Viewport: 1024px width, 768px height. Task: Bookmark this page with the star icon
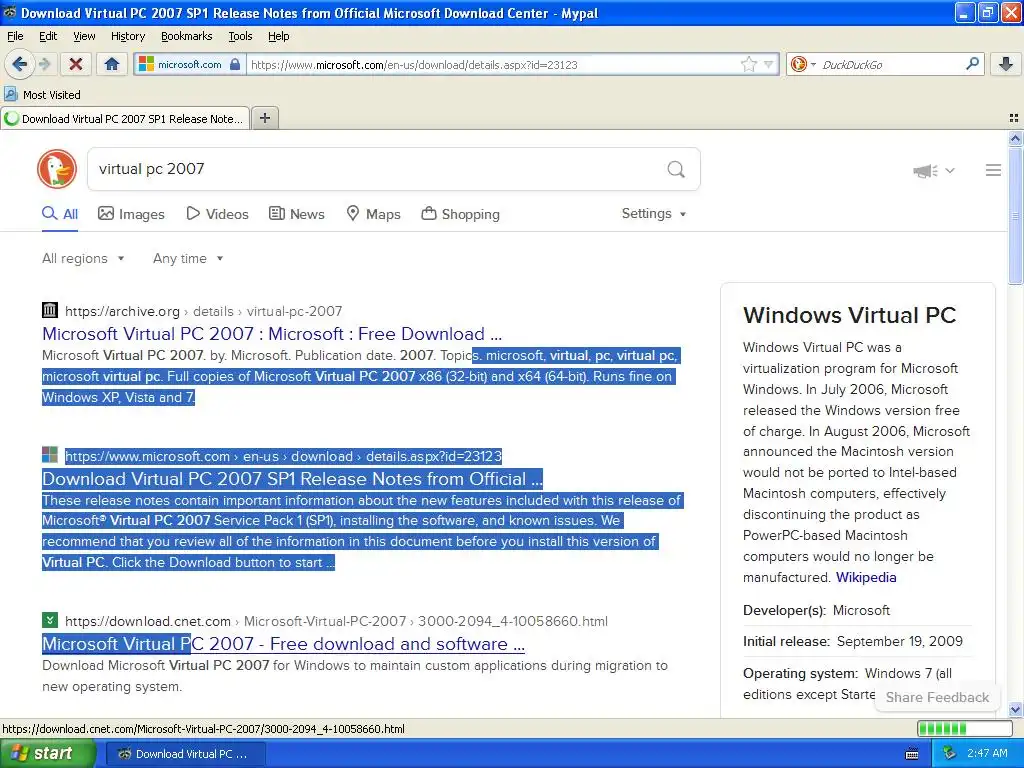[748, 64]
